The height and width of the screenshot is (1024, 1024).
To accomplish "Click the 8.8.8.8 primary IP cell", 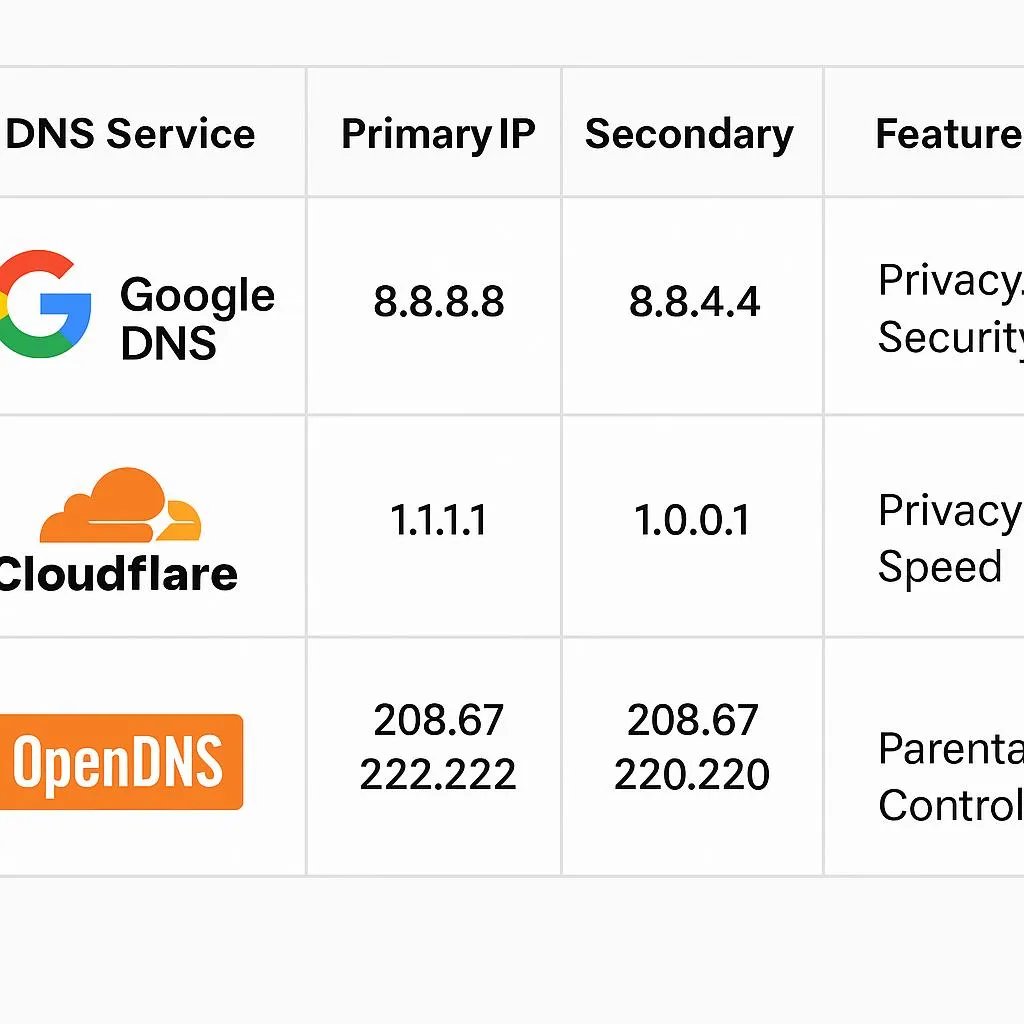I will 438,302.
